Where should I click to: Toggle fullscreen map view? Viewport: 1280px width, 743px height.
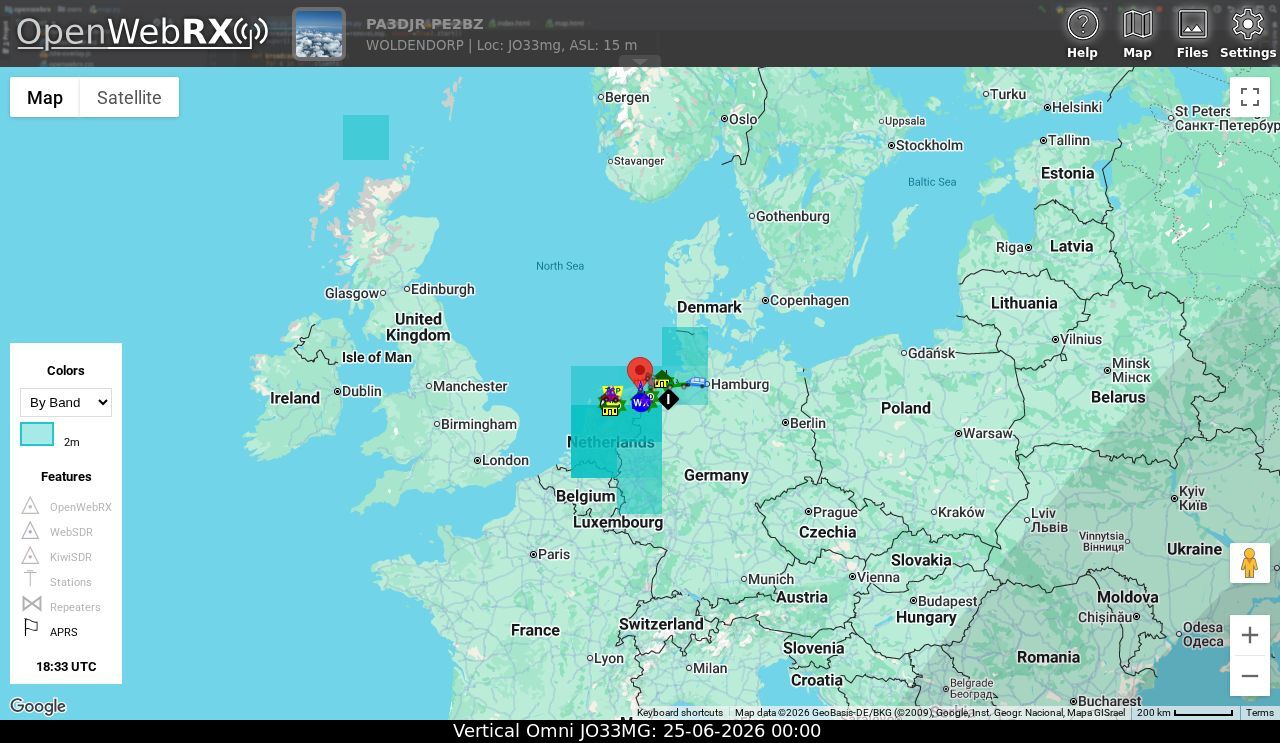click(x=1249, y=97)
